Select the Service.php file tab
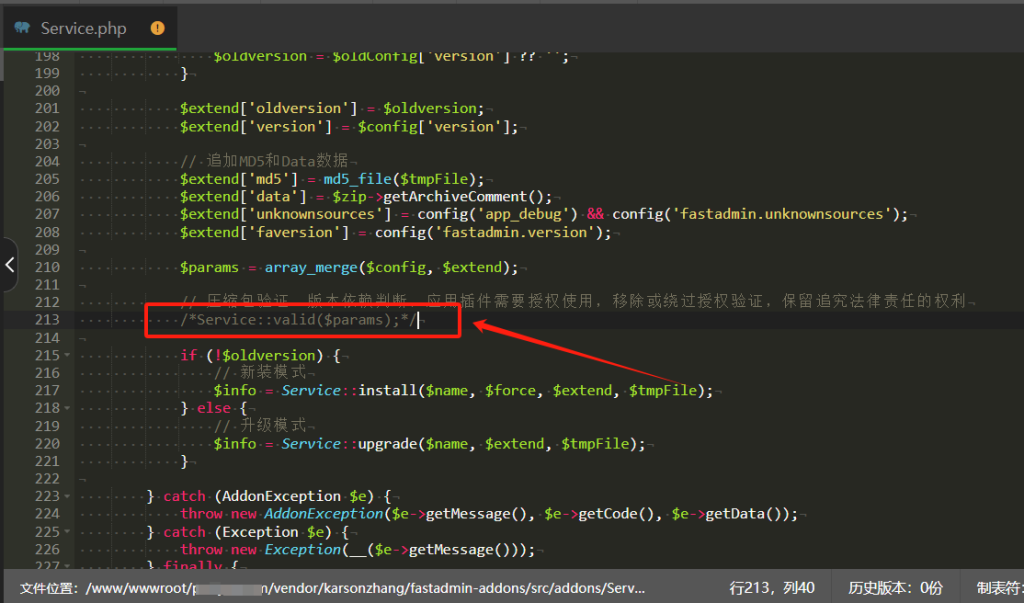 [89, 28]
